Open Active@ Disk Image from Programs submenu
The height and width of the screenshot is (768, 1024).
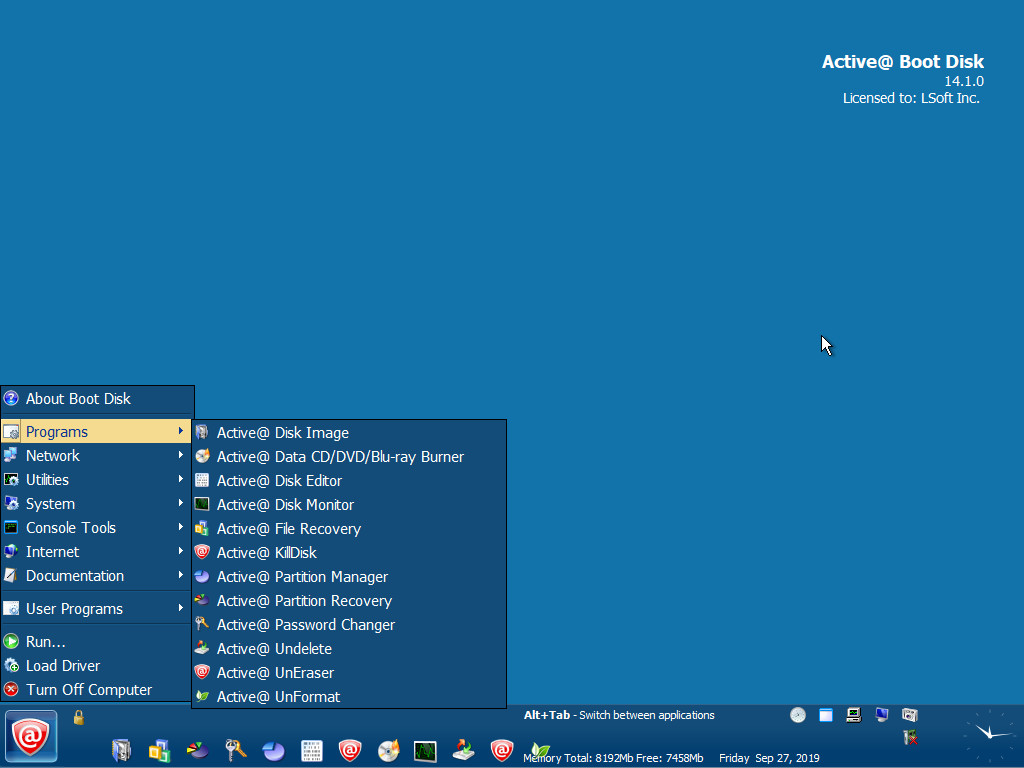pos(349,432)
